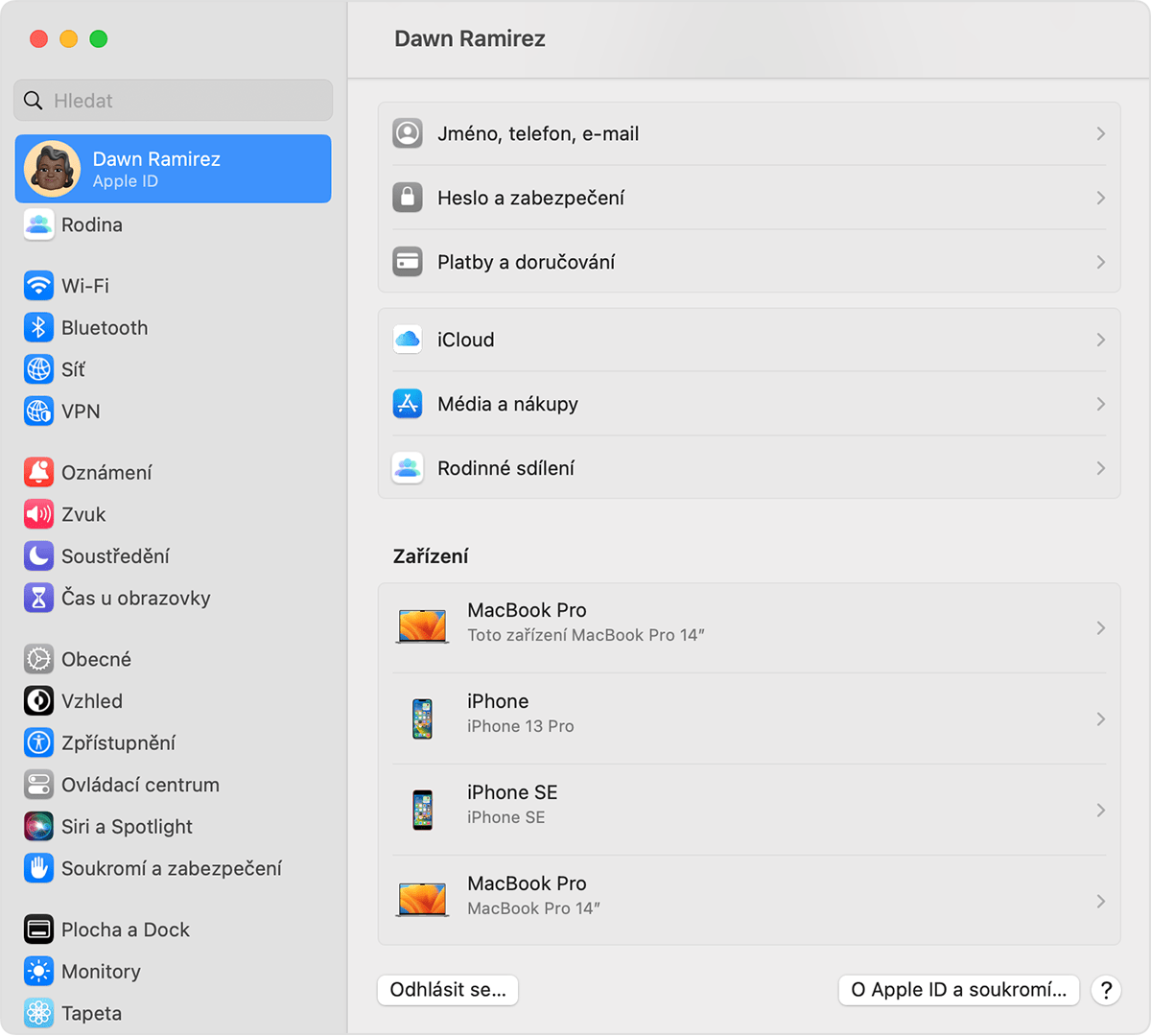Open Wi-Fi label in sidebar

(85, 286)
